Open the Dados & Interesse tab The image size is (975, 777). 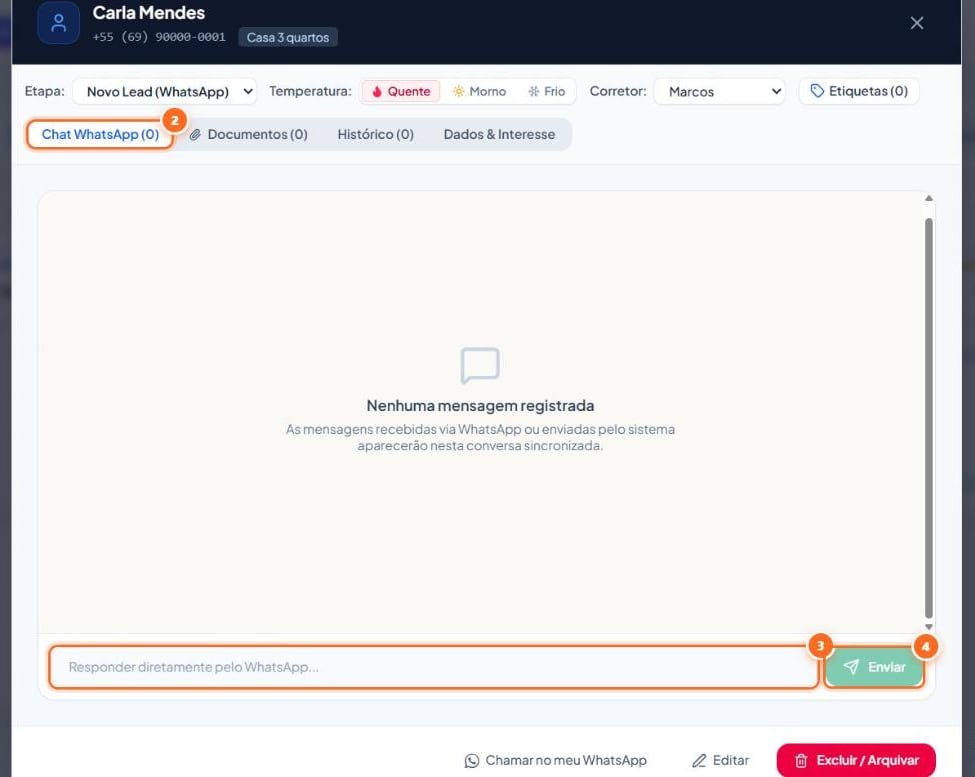[x=499, y=134]
